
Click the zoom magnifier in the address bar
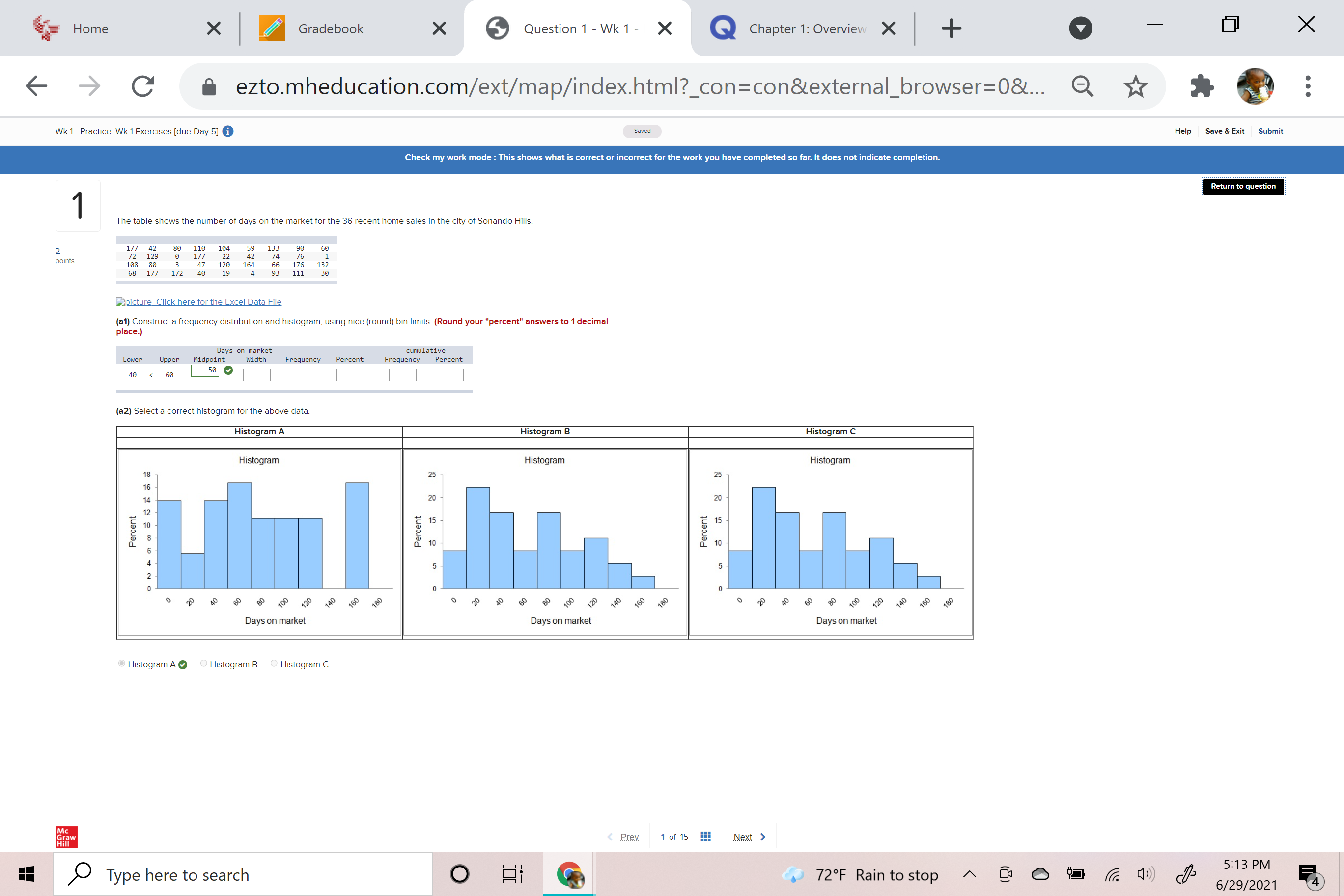tap(1083, 85)
